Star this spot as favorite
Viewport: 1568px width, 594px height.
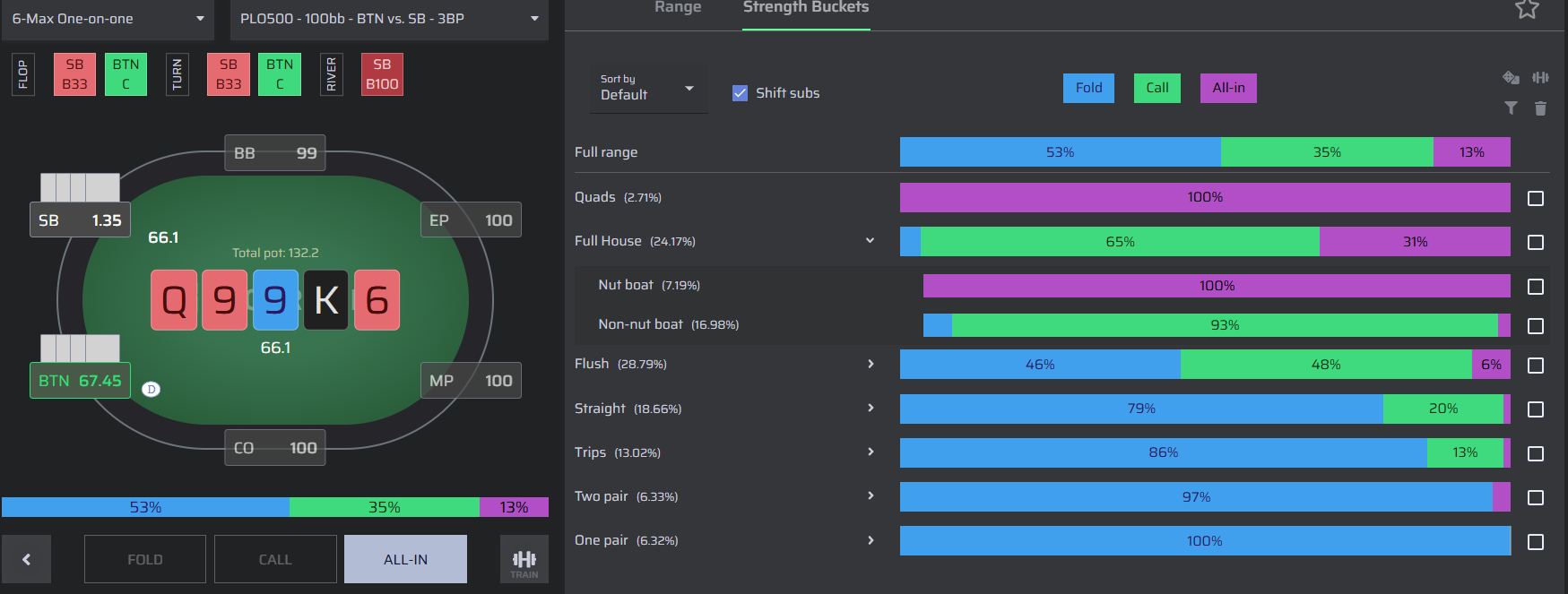(x=1527, y=9)
